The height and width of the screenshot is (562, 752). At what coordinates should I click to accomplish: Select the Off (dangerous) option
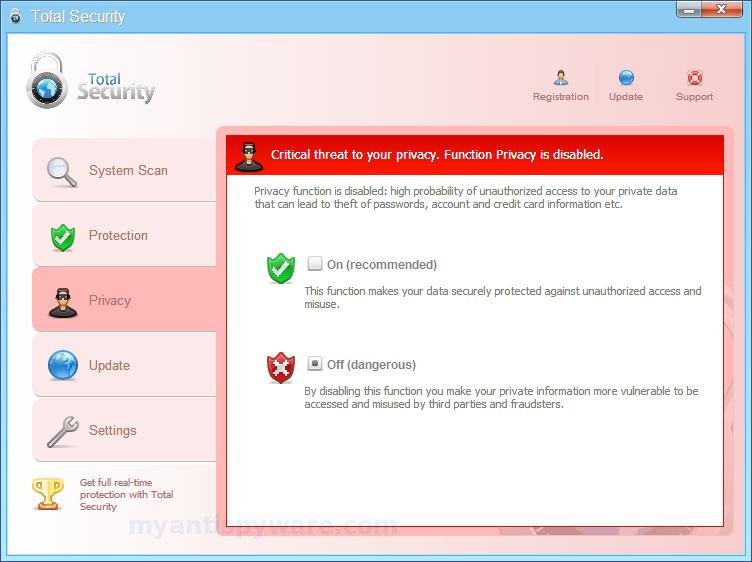pos(315,363)
